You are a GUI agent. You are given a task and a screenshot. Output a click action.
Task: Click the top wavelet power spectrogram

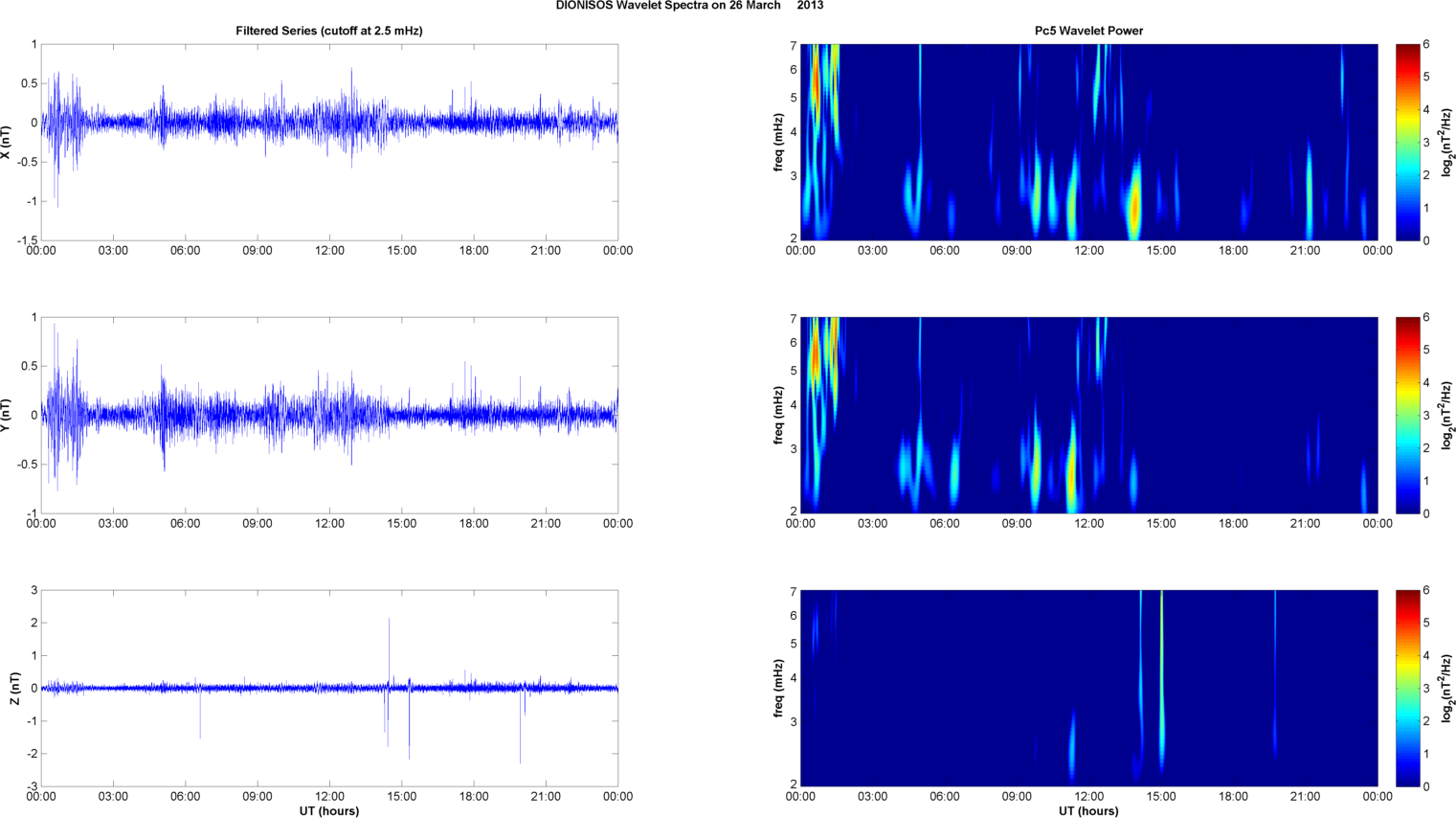click(1088, 142)
